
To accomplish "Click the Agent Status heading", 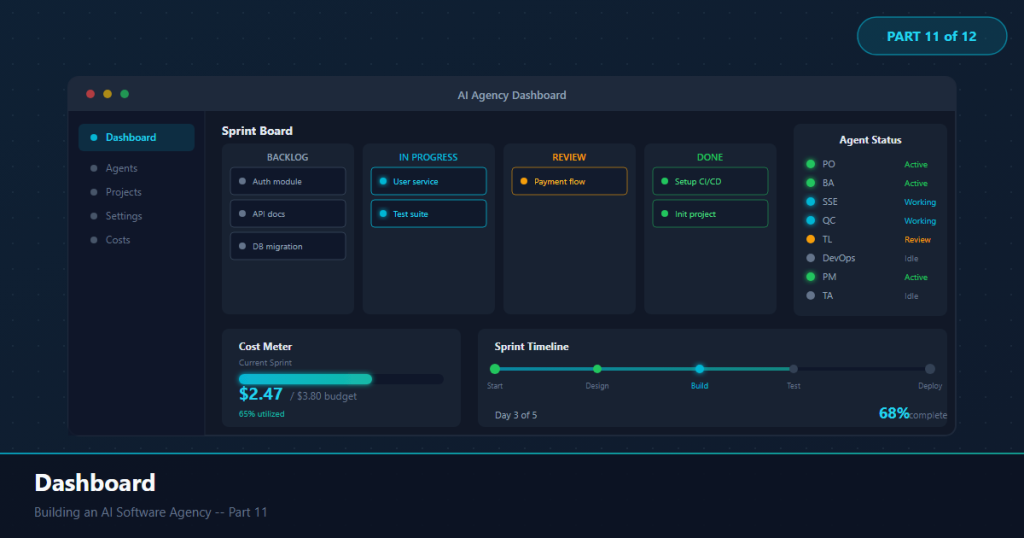I will pyautogui.click(x=871, y=140).
